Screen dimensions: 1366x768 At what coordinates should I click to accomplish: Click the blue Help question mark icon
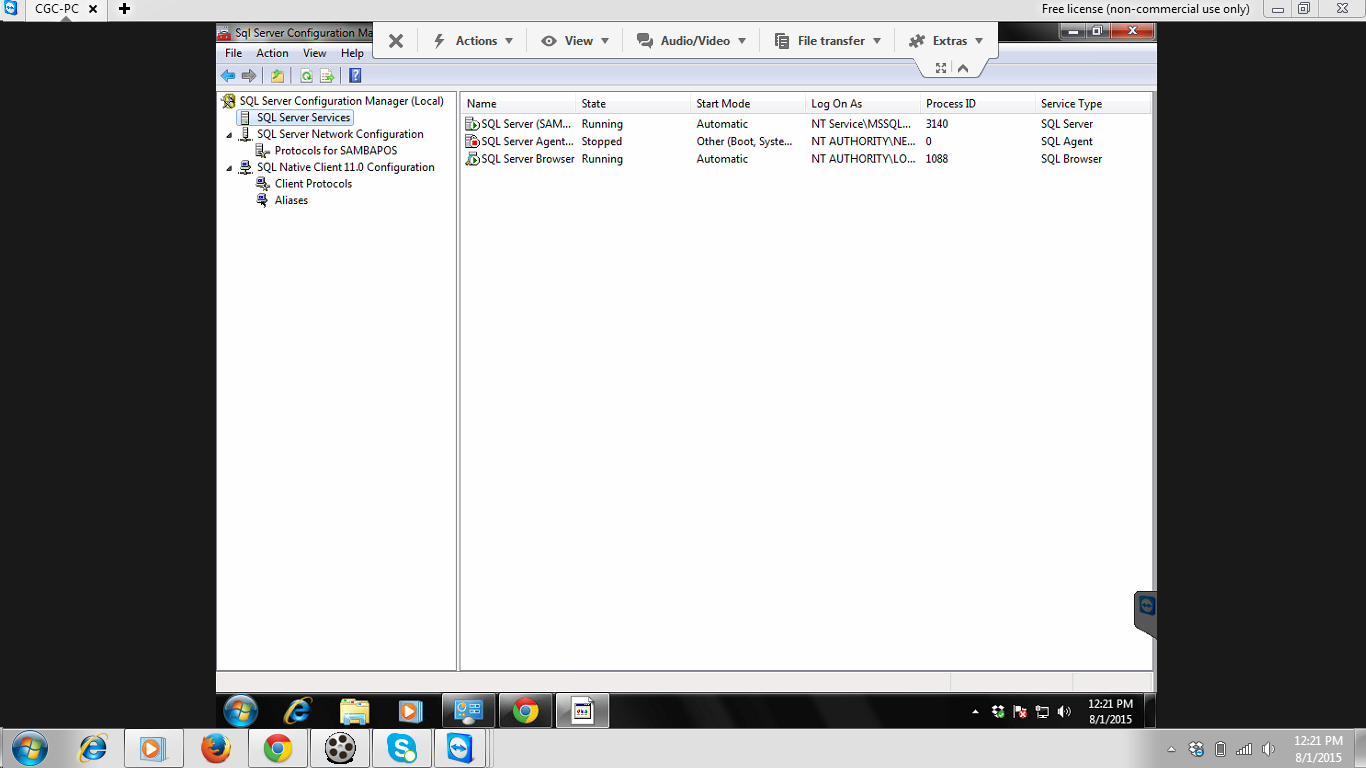point(355,76)
